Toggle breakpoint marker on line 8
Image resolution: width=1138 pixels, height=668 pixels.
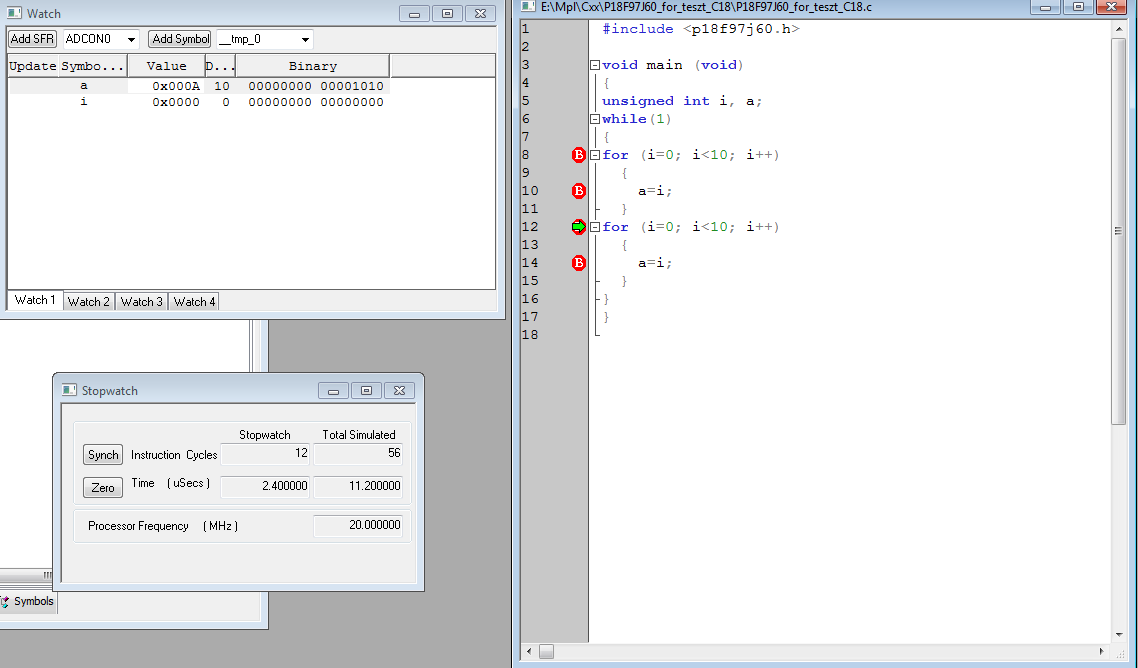tap(578, 155)
